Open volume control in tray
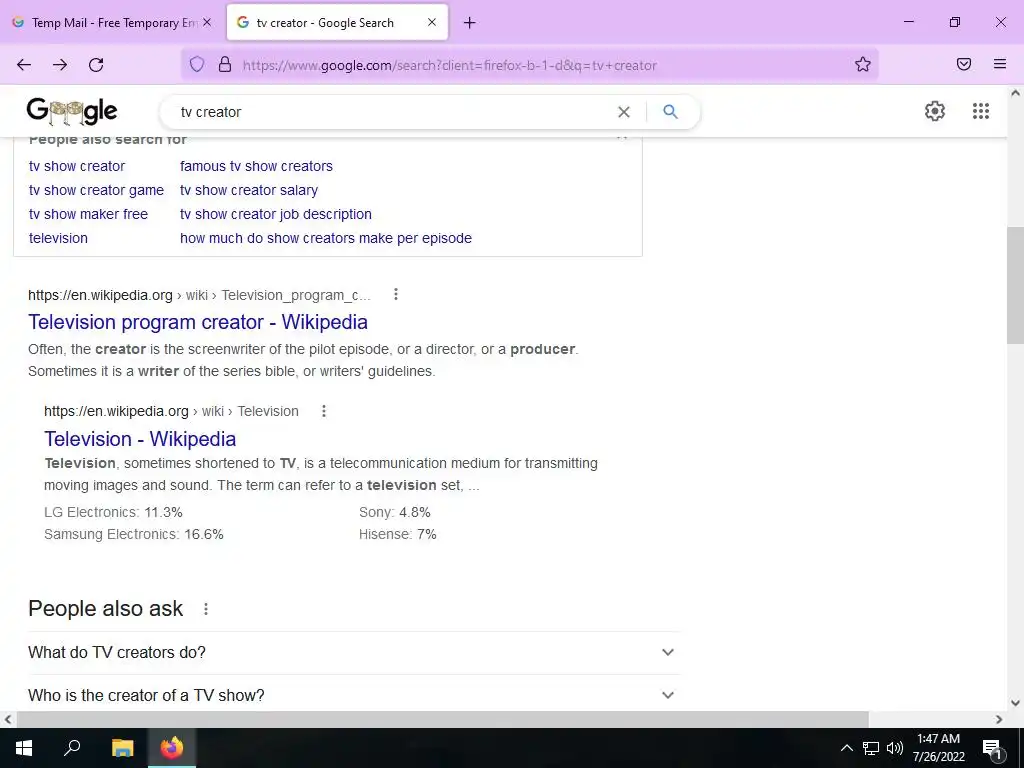The height and width of the screenshot is (768, 1024). click(x=895, y=748)
